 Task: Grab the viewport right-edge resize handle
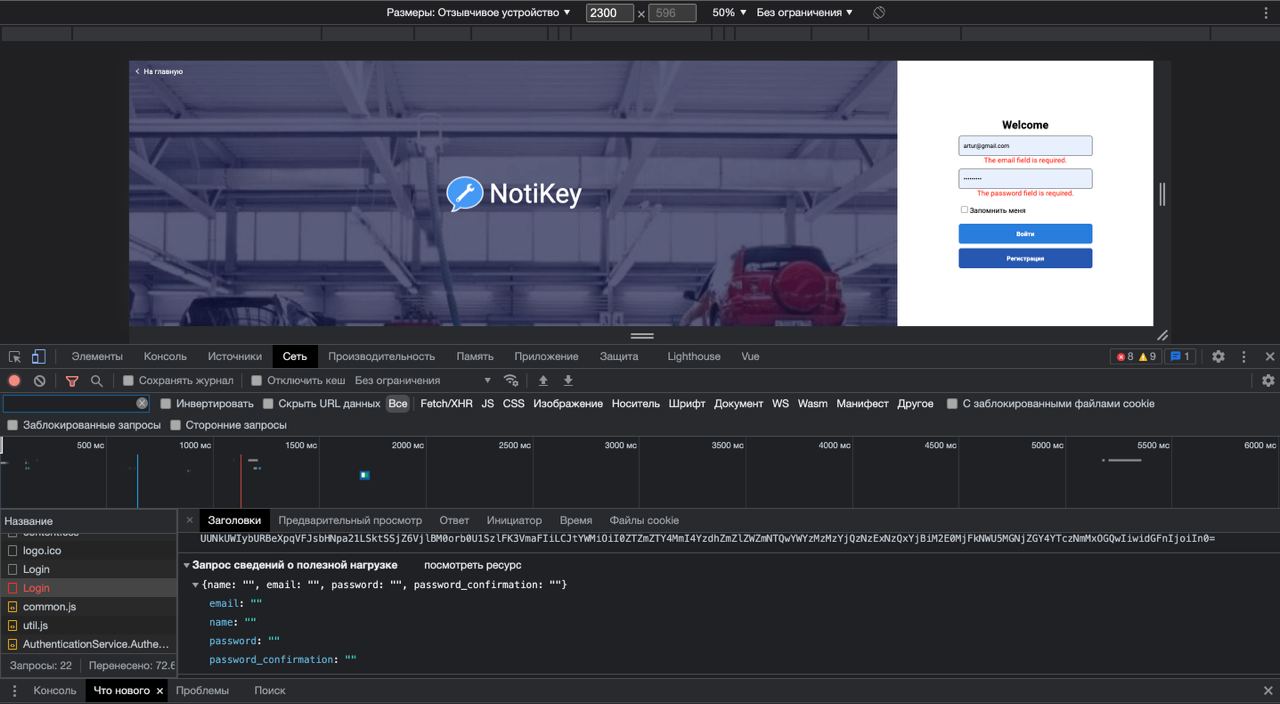[1162, 194]
